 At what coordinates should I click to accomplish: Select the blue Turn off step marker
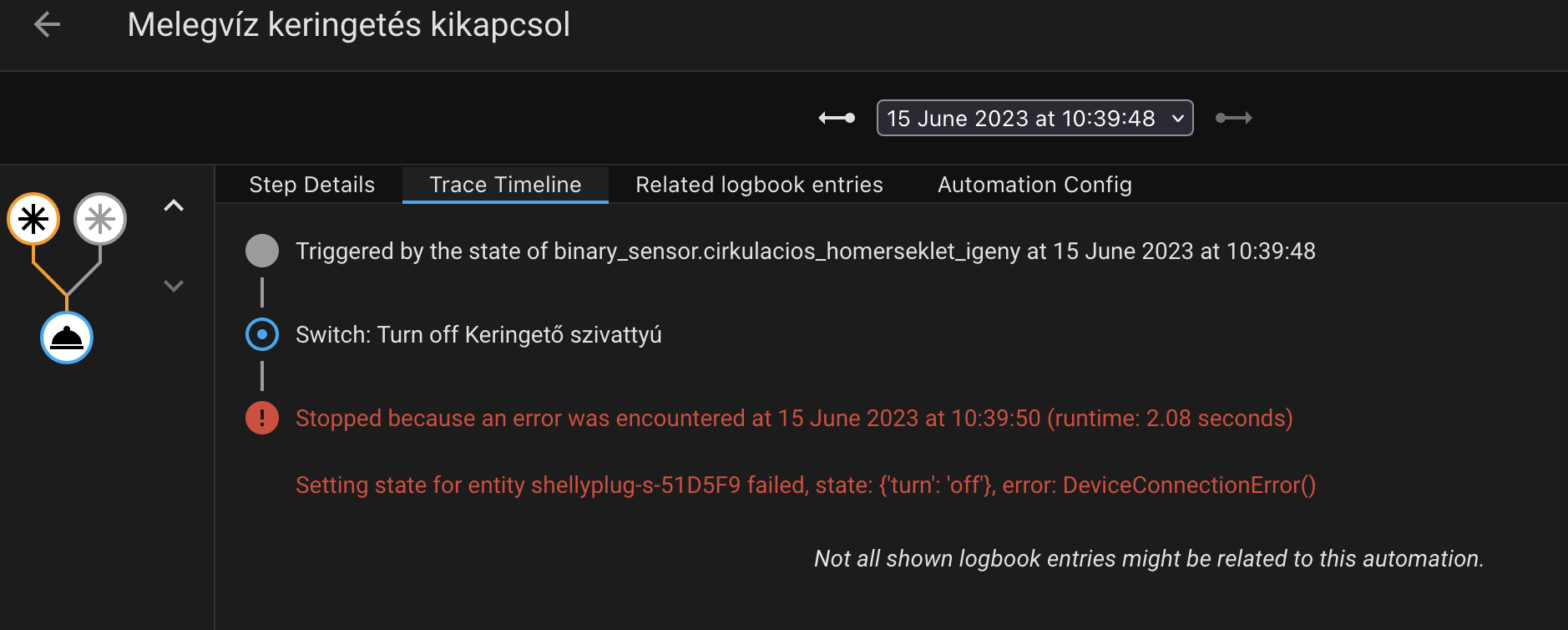click(262, 334)
